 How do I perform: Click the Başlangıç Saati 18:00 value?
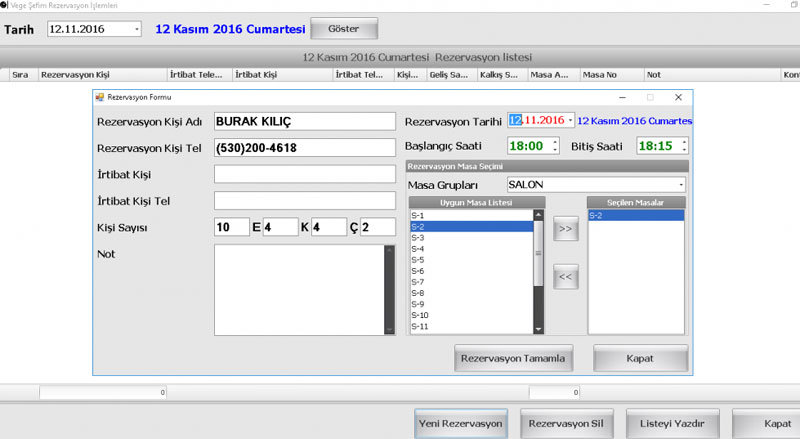click(x=527, y=146)
